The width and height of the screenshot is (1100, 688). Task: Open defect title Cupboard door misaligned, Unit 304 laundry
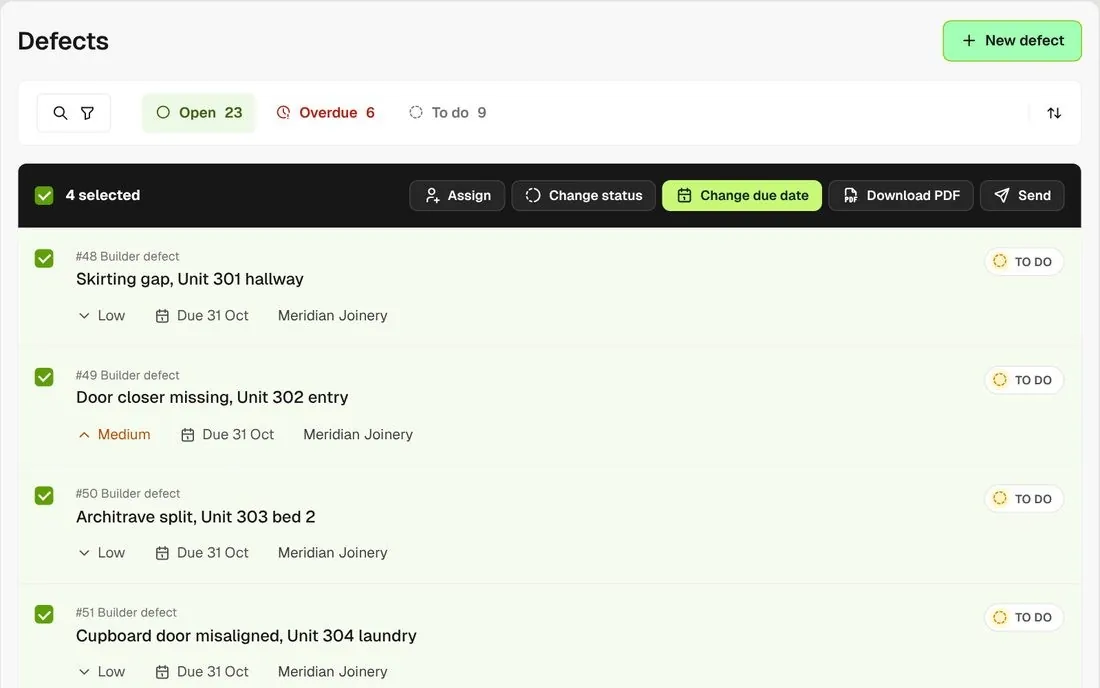pyautogui.click(x=246, y=636)
